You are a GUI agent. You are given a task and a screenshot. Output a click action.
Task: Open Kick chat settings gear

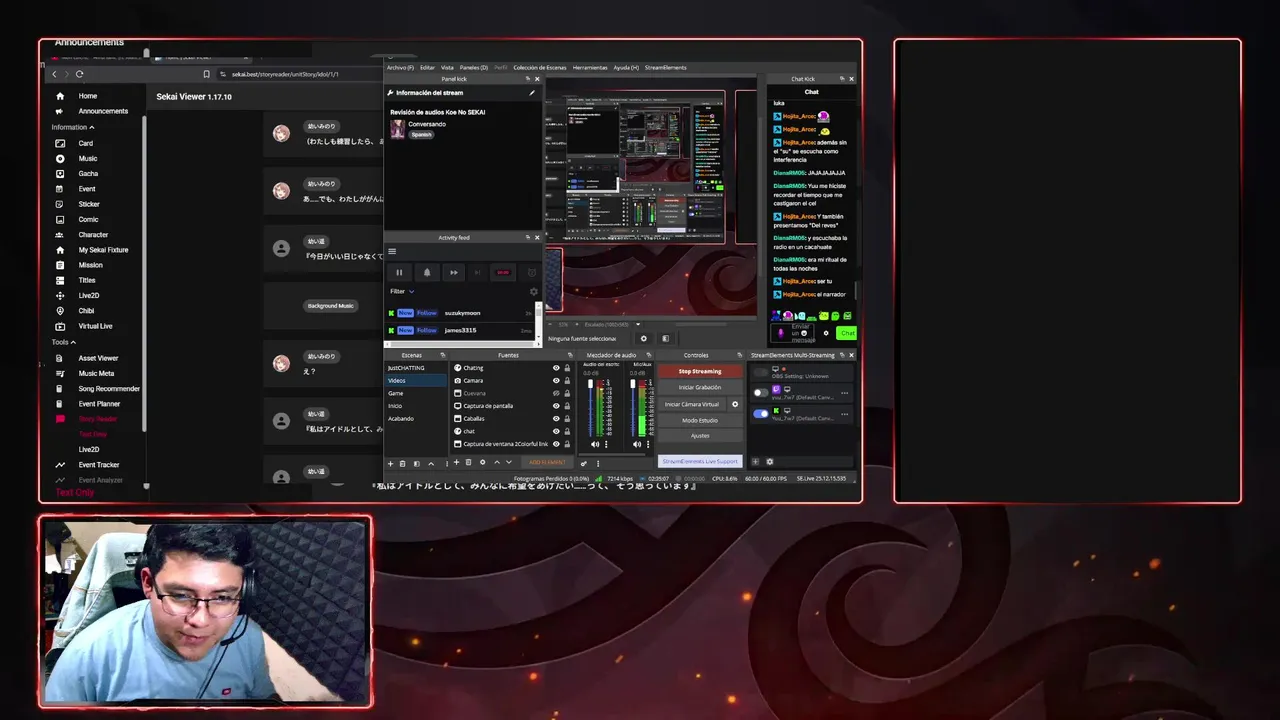pyautogui.click(x=826, y=333)
